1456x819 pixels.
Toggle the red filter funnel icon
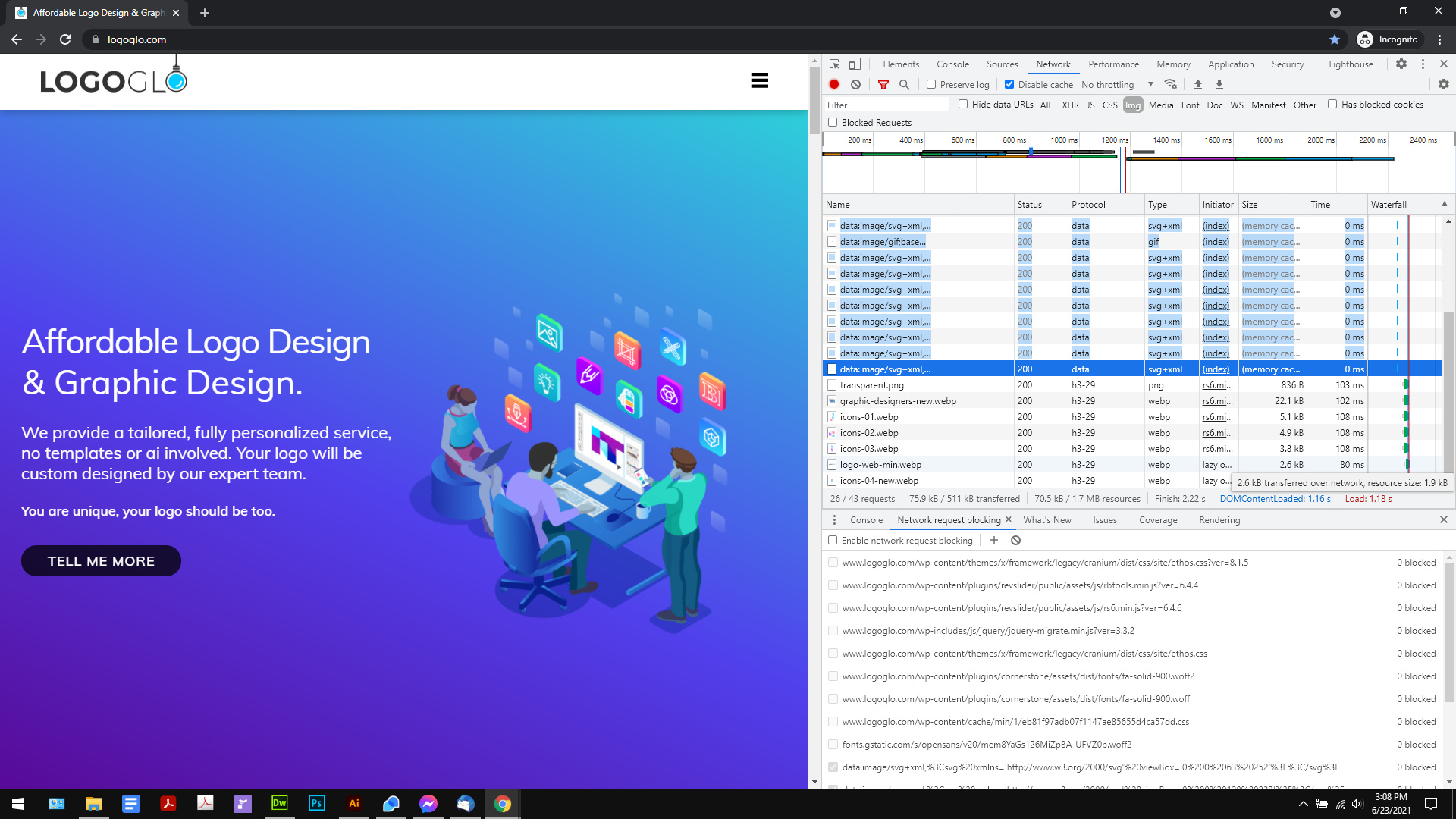click(883, 85)
